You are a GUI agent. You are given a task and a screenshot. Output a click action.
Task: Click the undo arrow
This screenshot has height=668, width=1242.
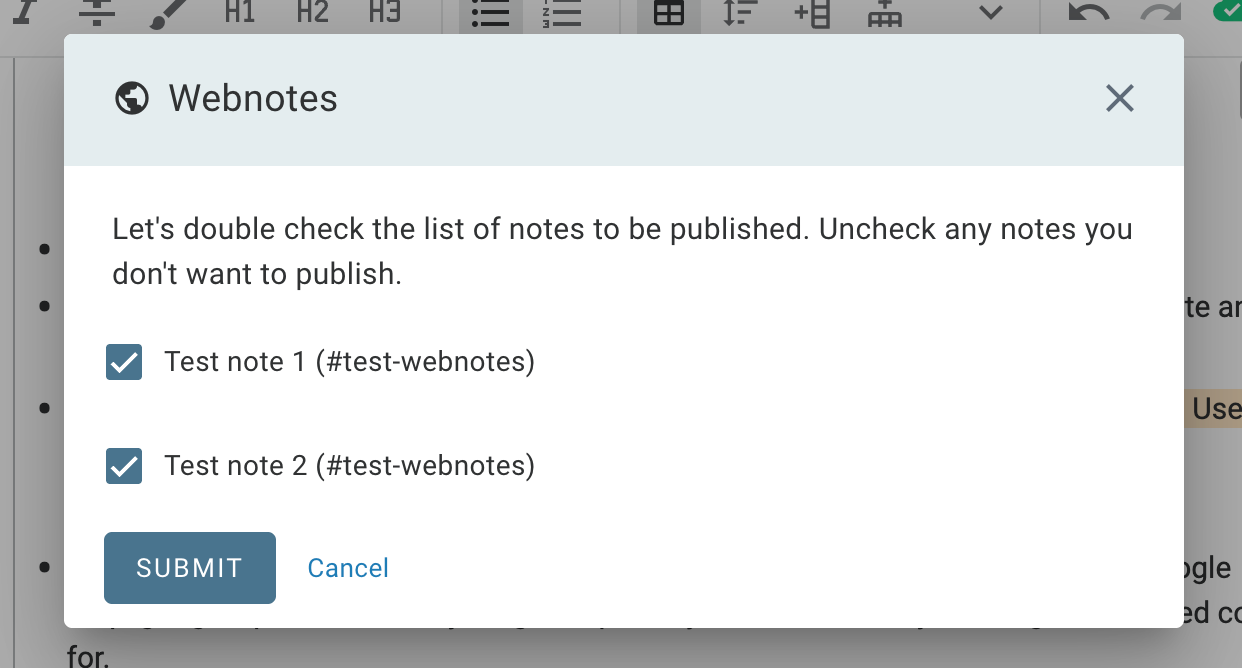[1088, 13]
